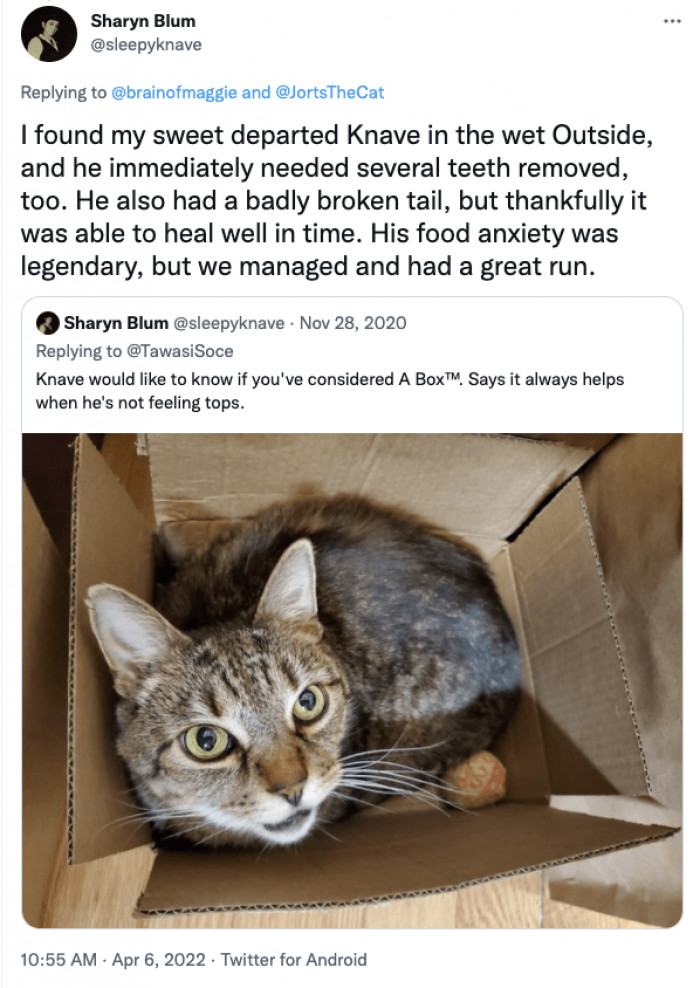Open the Twitter for Android source link
Image resolution: width=700 pixels, height=988 pixels.
[294, 960]
